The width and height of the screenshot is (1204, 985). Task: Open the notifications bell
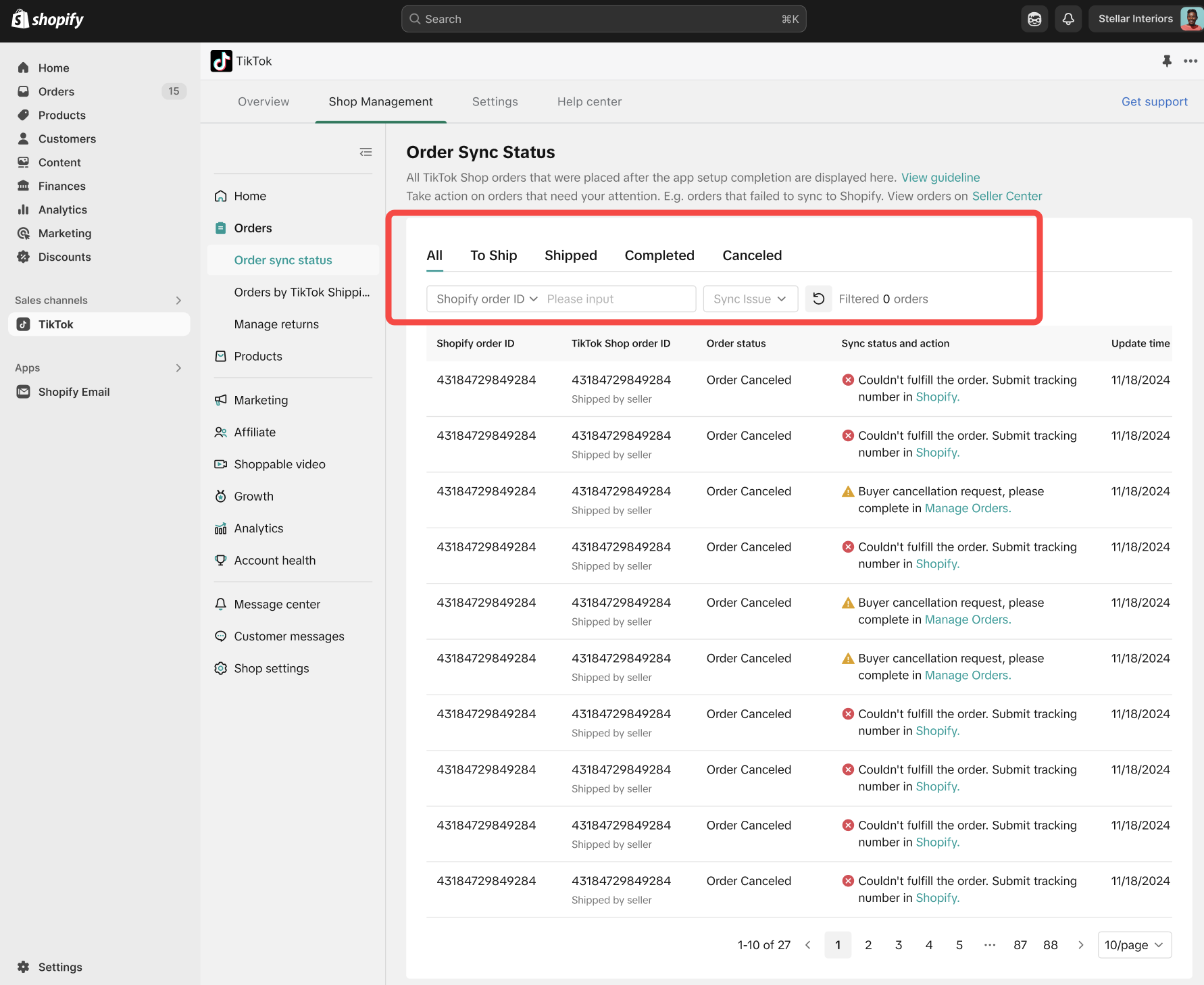1068,19
